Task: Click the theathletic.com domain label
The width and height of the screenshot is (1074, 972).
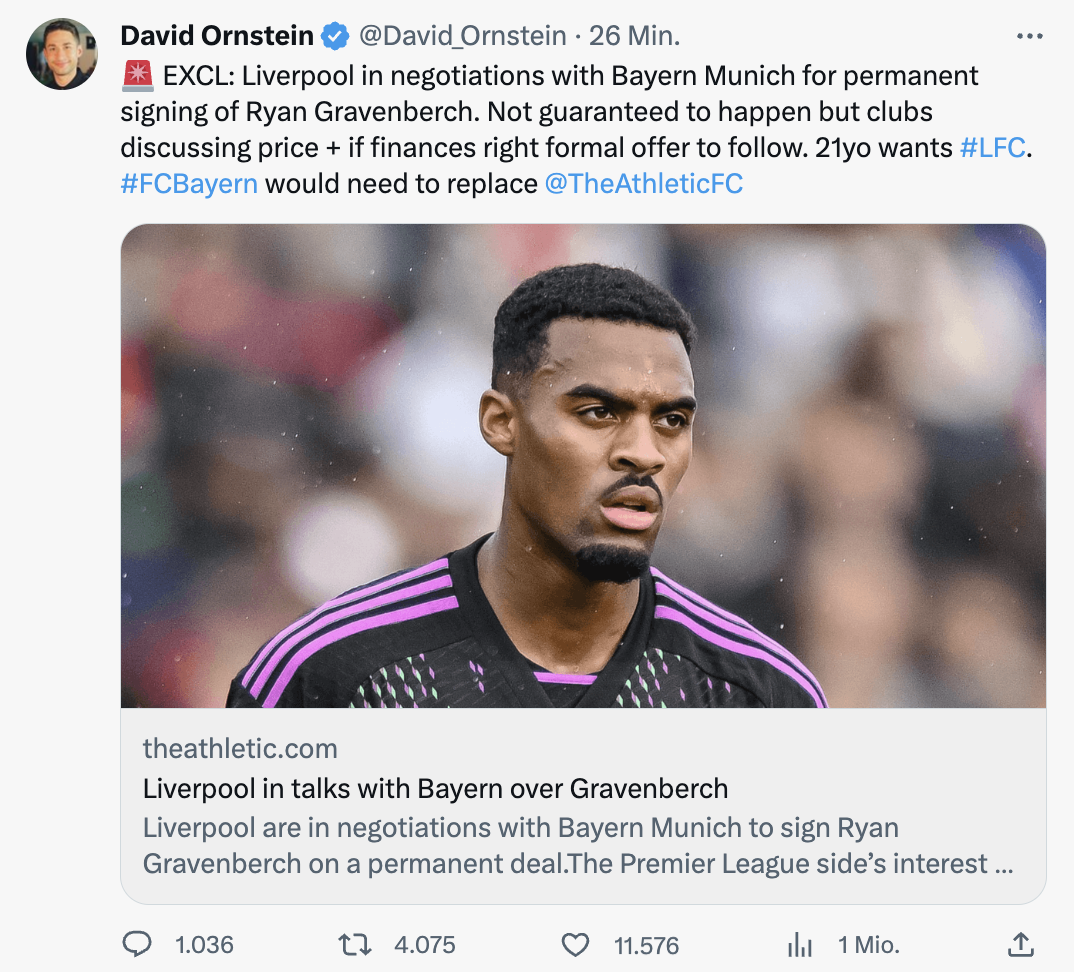Action: click(240, 748)
